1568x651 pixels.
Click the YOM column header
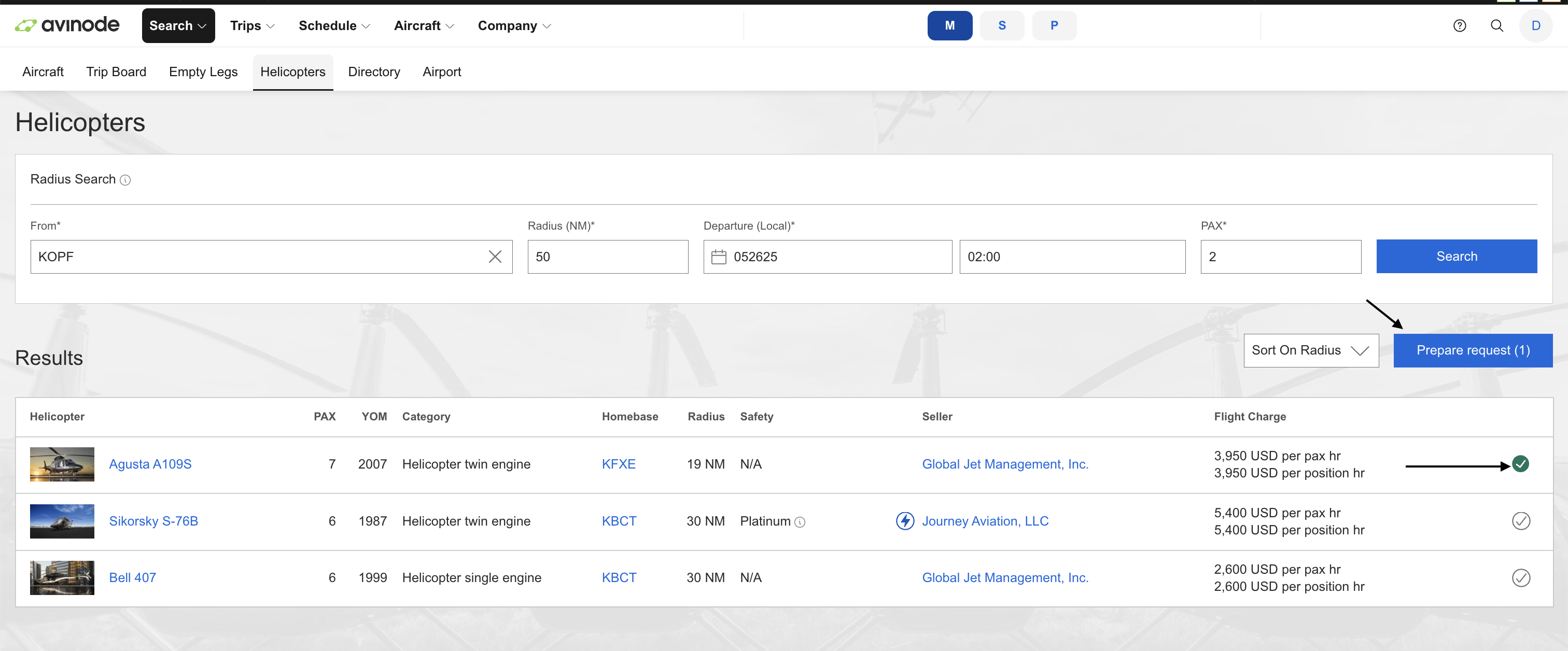coord(374,417)
